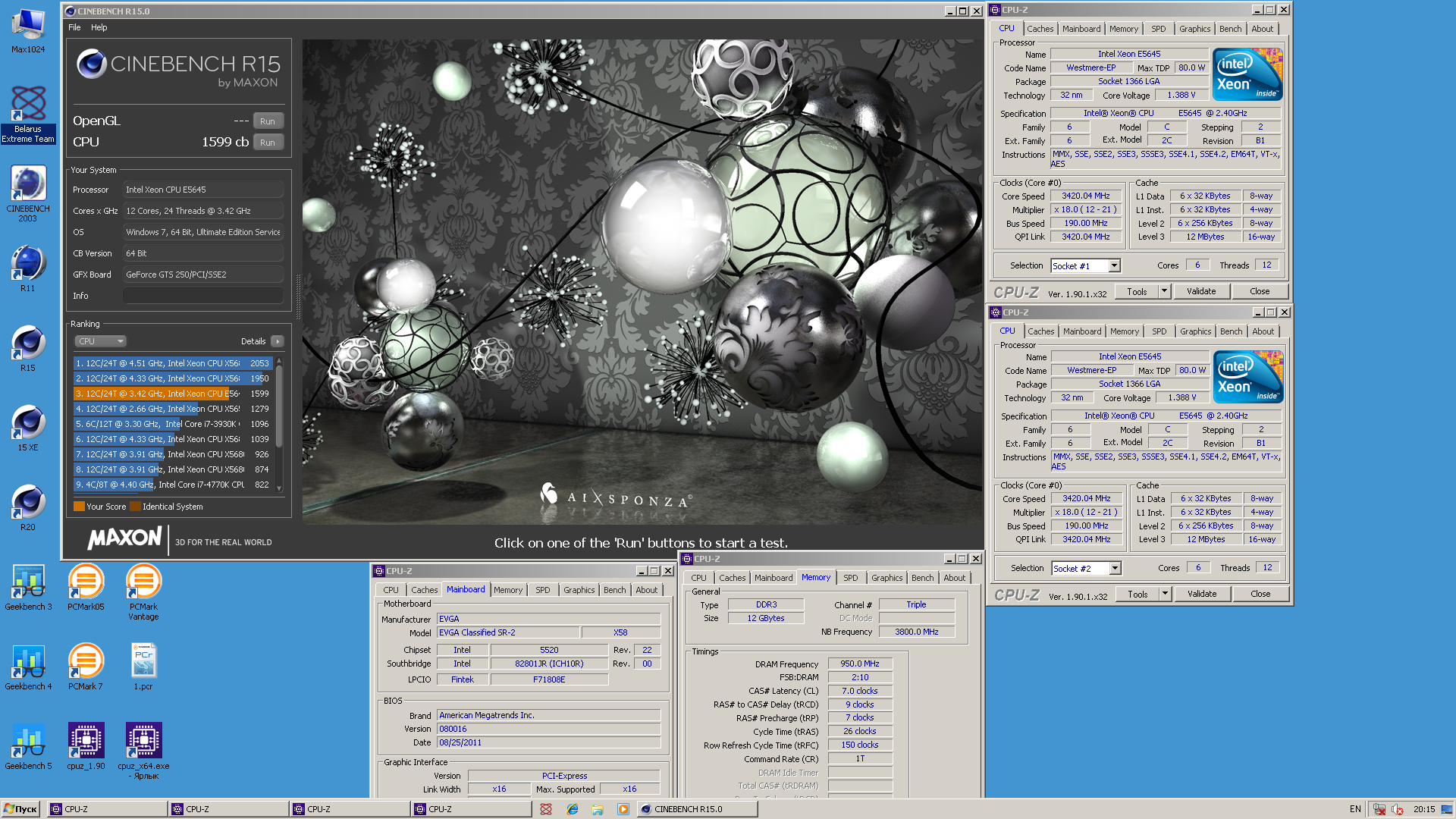Select the 1.pcr file icon
Image resolution: width=1456 pixels, height=819 pixels.
(143, 667)
